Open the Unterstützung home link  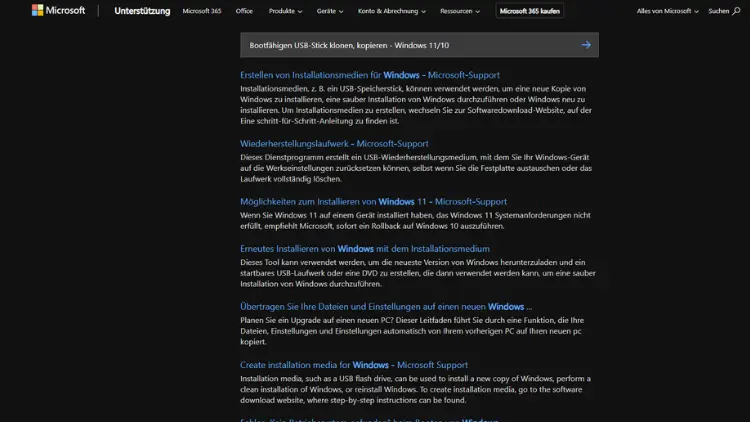[x=142, y=11]
